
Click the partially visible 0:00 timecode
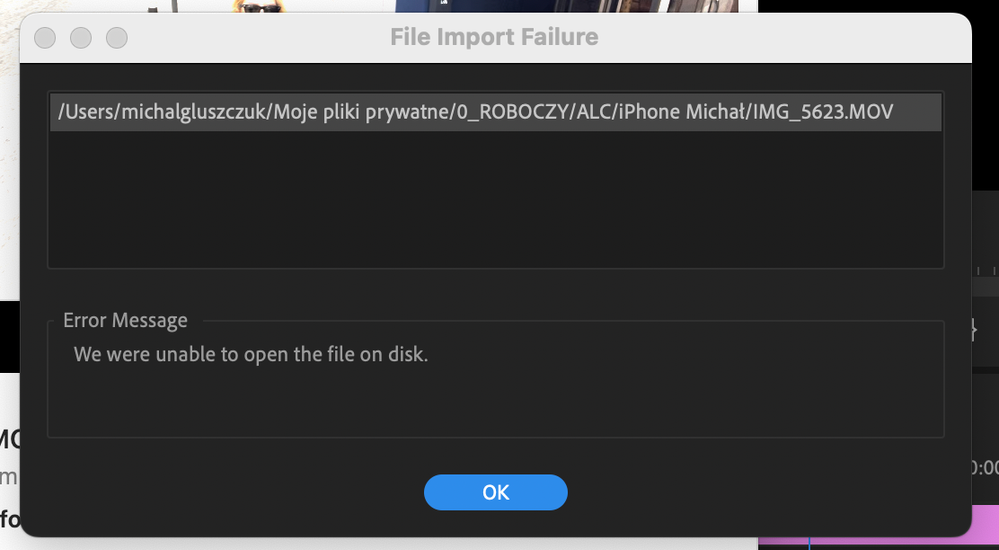tap(985, 468)
